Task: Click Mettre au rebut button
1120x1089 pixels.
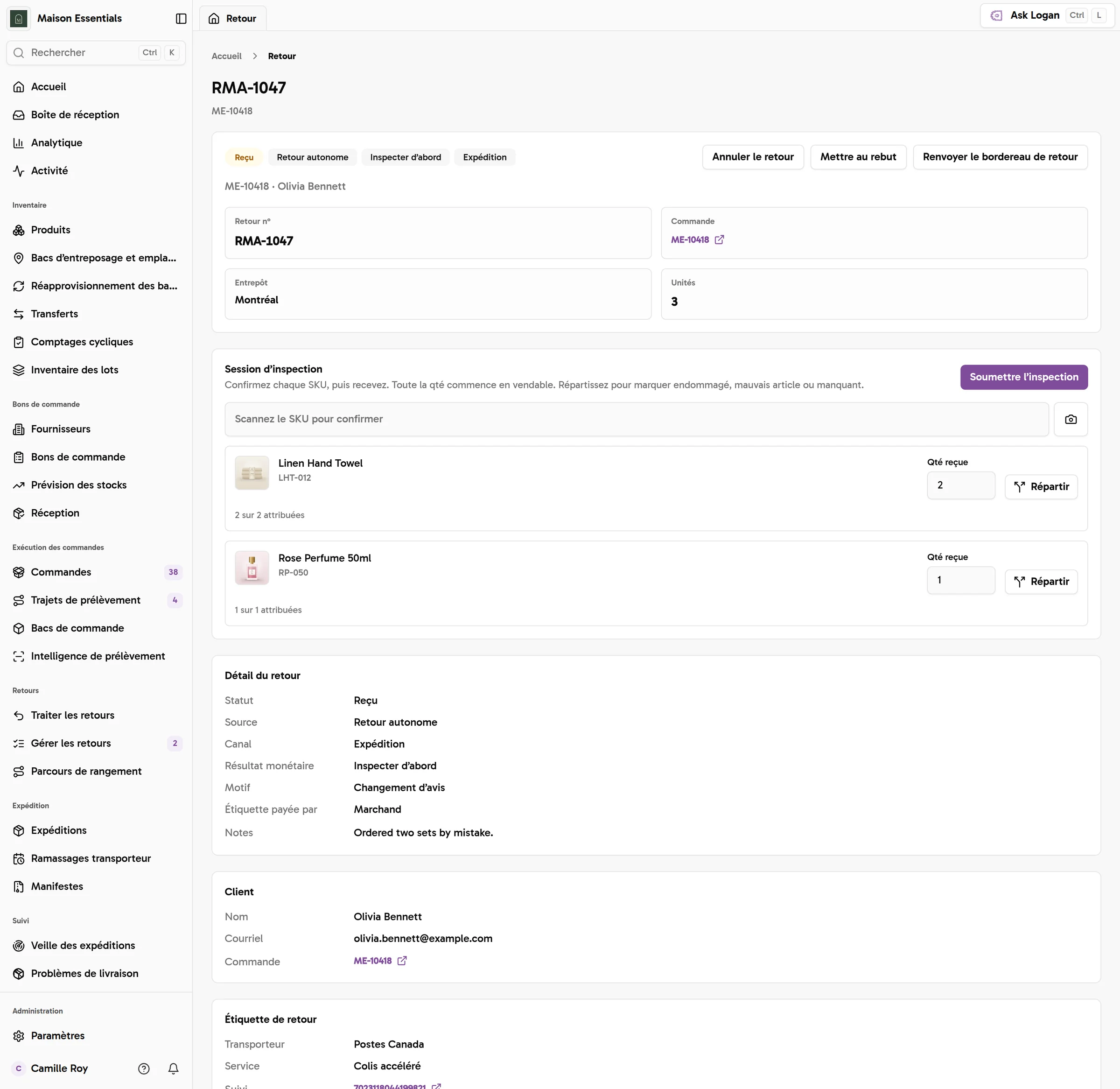Action: tap(858, 157)
